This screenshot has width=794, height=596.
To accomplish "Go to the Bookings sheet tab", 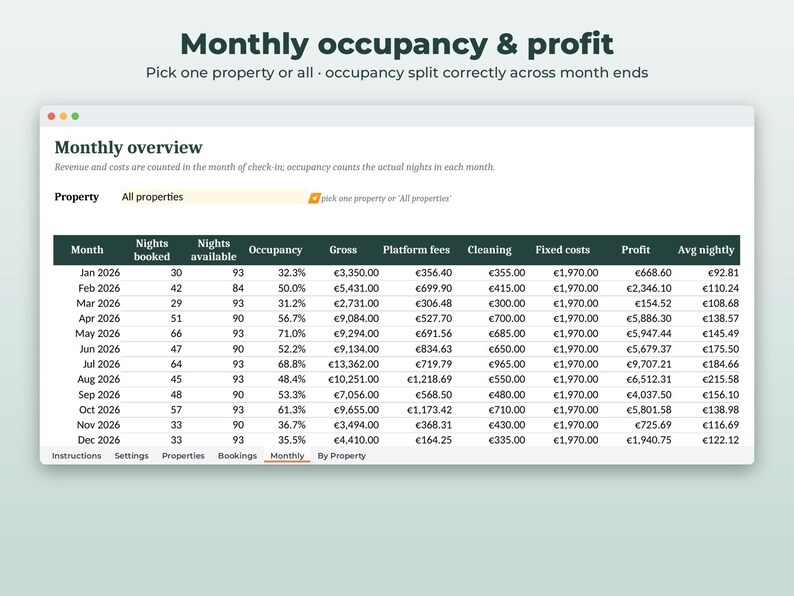I will coord(237,456).
